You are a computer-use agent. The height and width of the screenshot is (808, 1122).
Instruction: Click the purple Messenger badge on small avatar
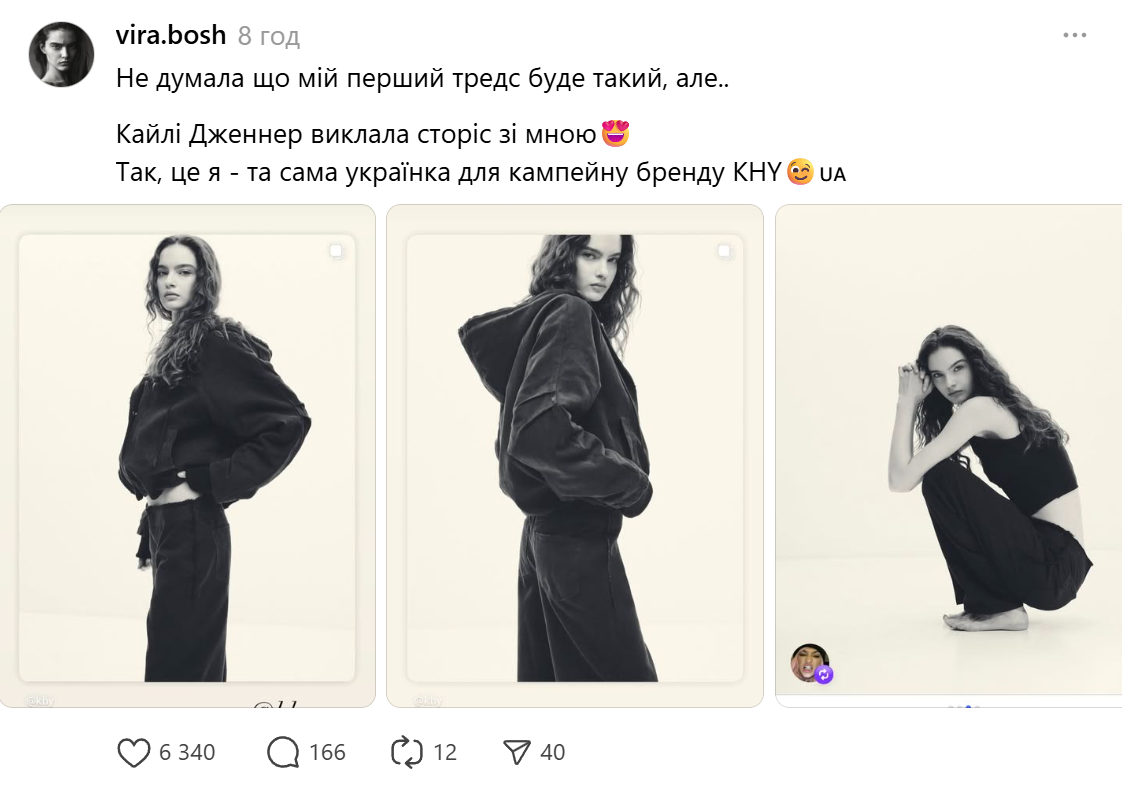[824, 675]
